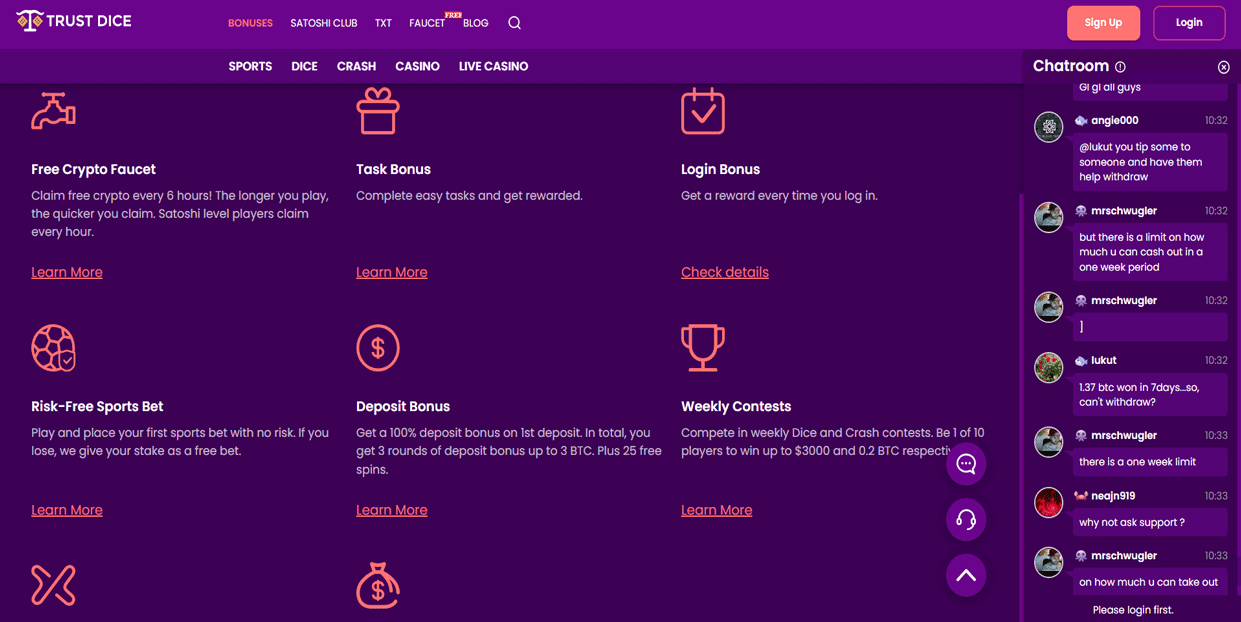The image size is (1241, 622).
Task: Click the Deposit Bonus dollar coin icon
Action: 378,348
